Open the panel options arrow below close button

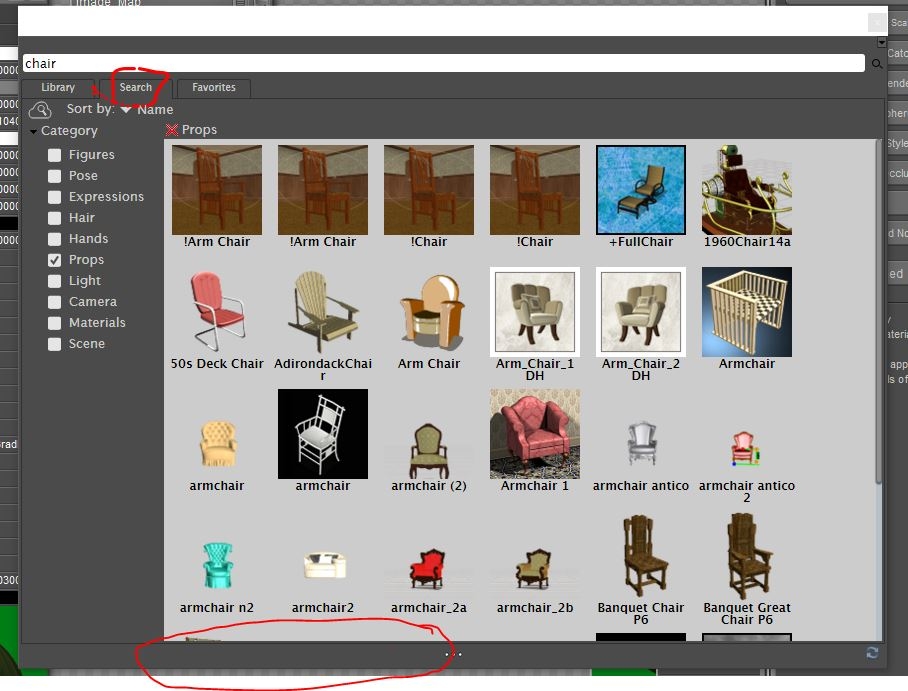tap(881, 43)
